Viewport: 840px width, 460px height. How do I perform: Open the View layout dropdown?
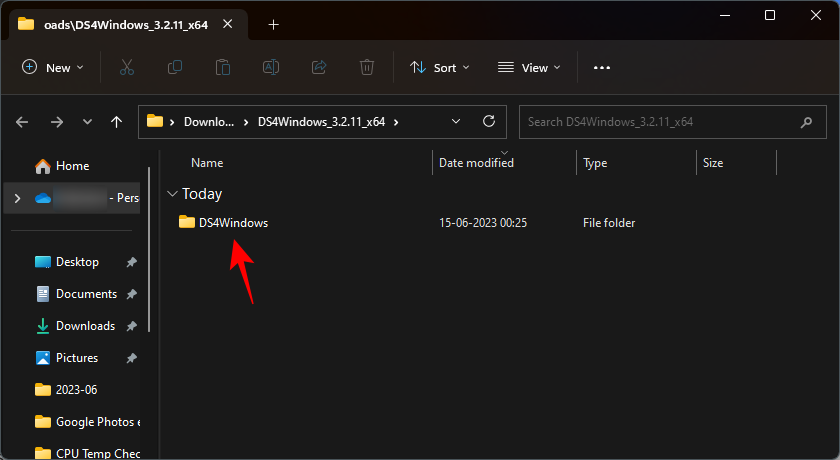(529, 67)
